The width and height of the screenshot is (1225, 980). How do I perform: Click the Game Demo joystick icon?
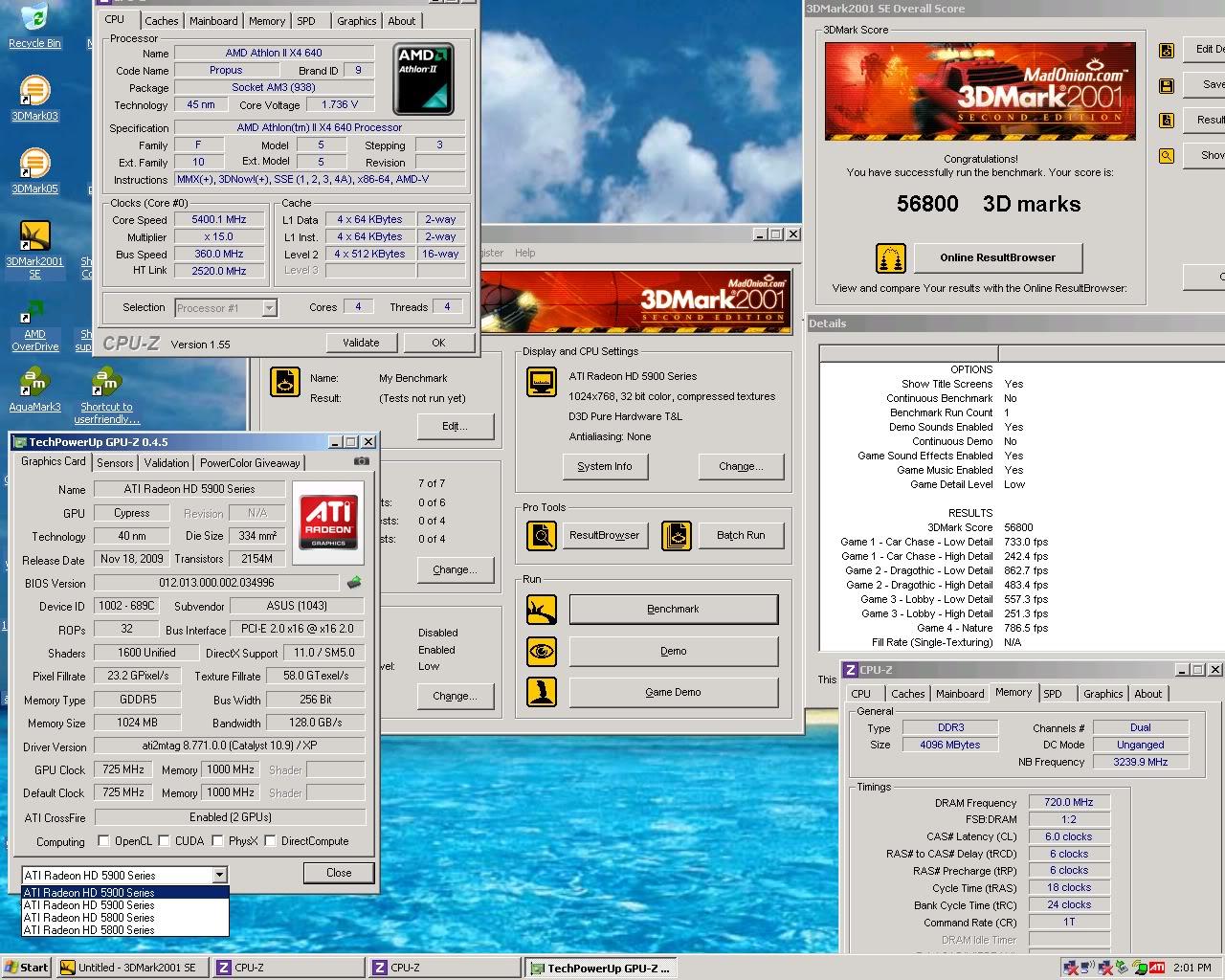click(542, 692)
